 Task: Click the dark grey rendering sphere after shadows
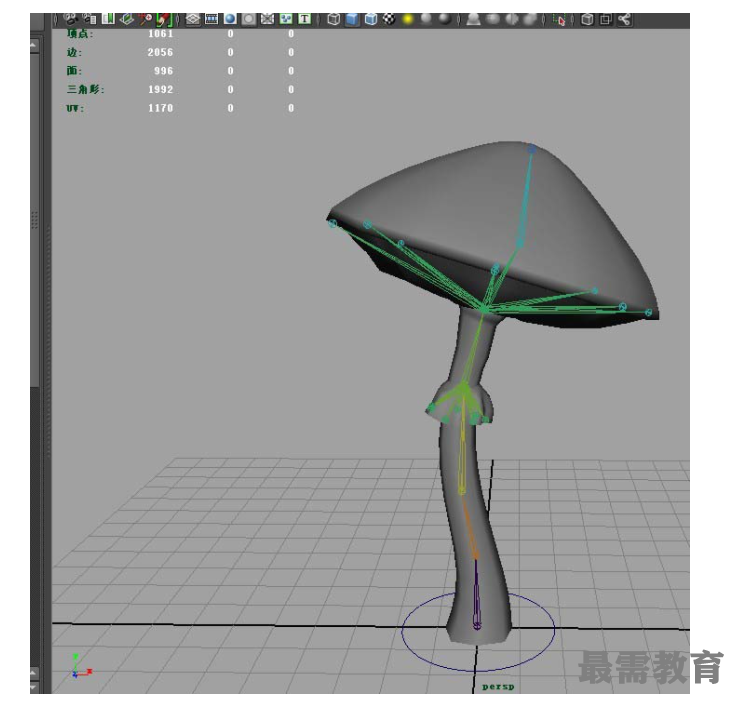click(445, 19)
